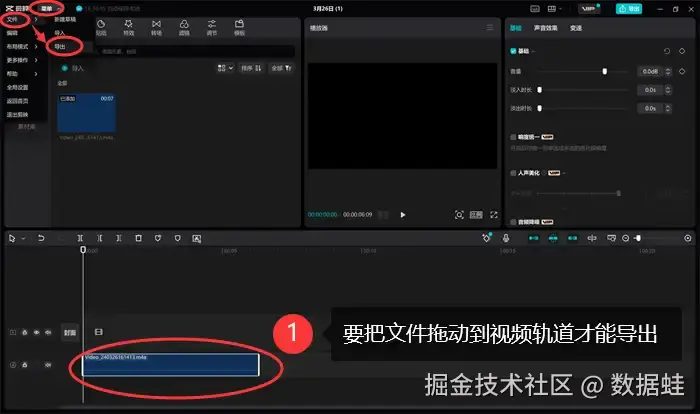
Task: Open the 调节 adjustment panel icon
Action: click(212, 27)
